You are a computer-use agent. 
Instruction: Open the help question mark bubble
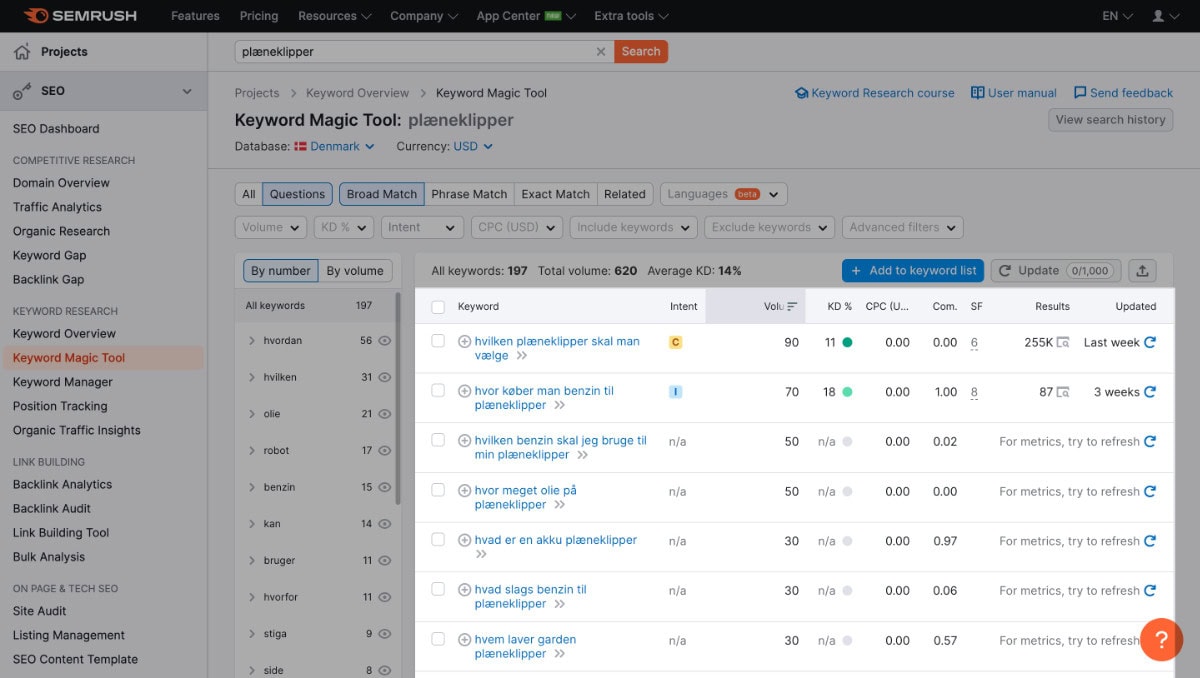pyautogui.click(x=1161, y=640)
